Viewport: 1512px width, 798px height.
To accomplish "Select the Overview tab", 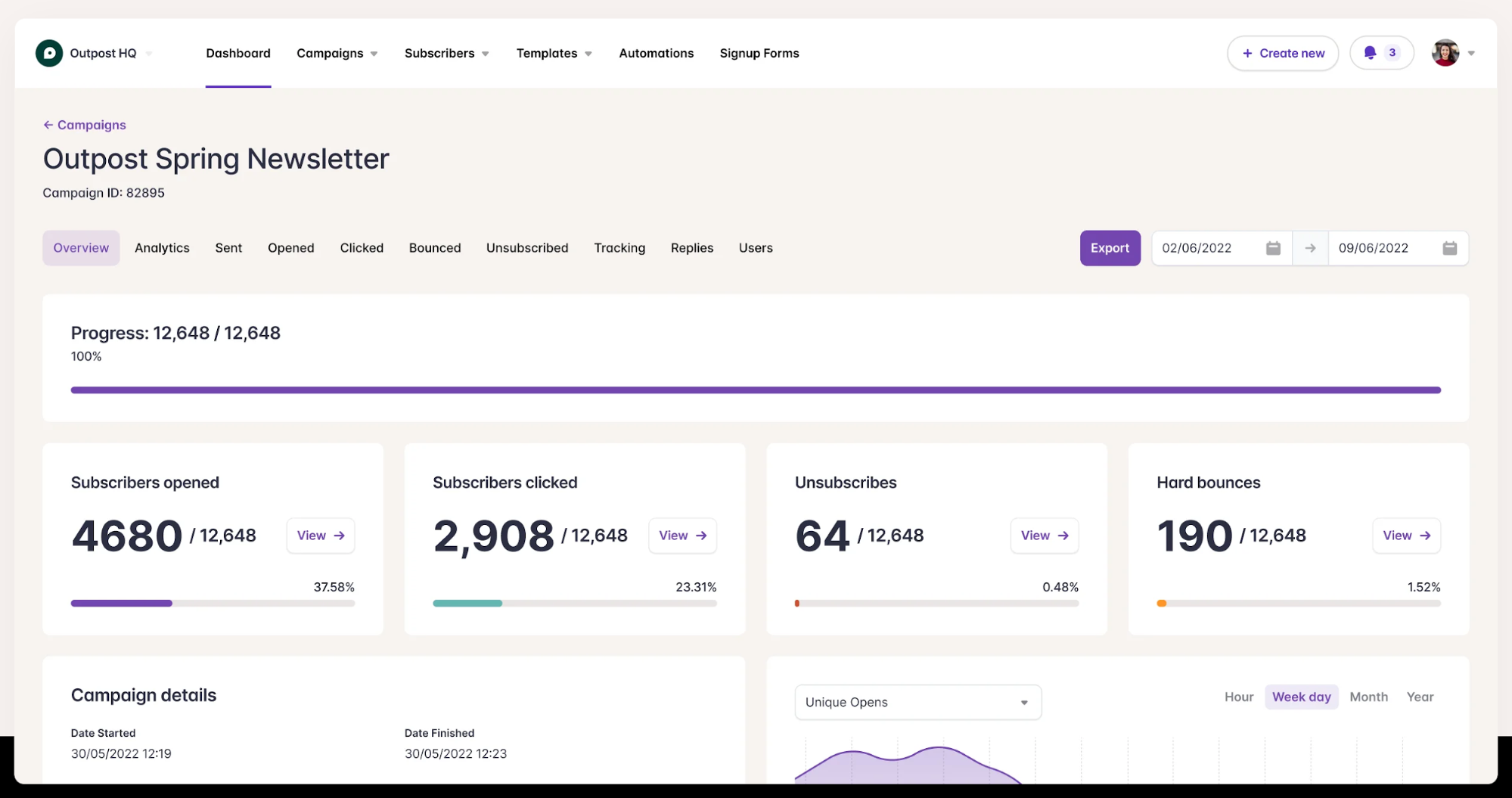I will tap(81, 248).
